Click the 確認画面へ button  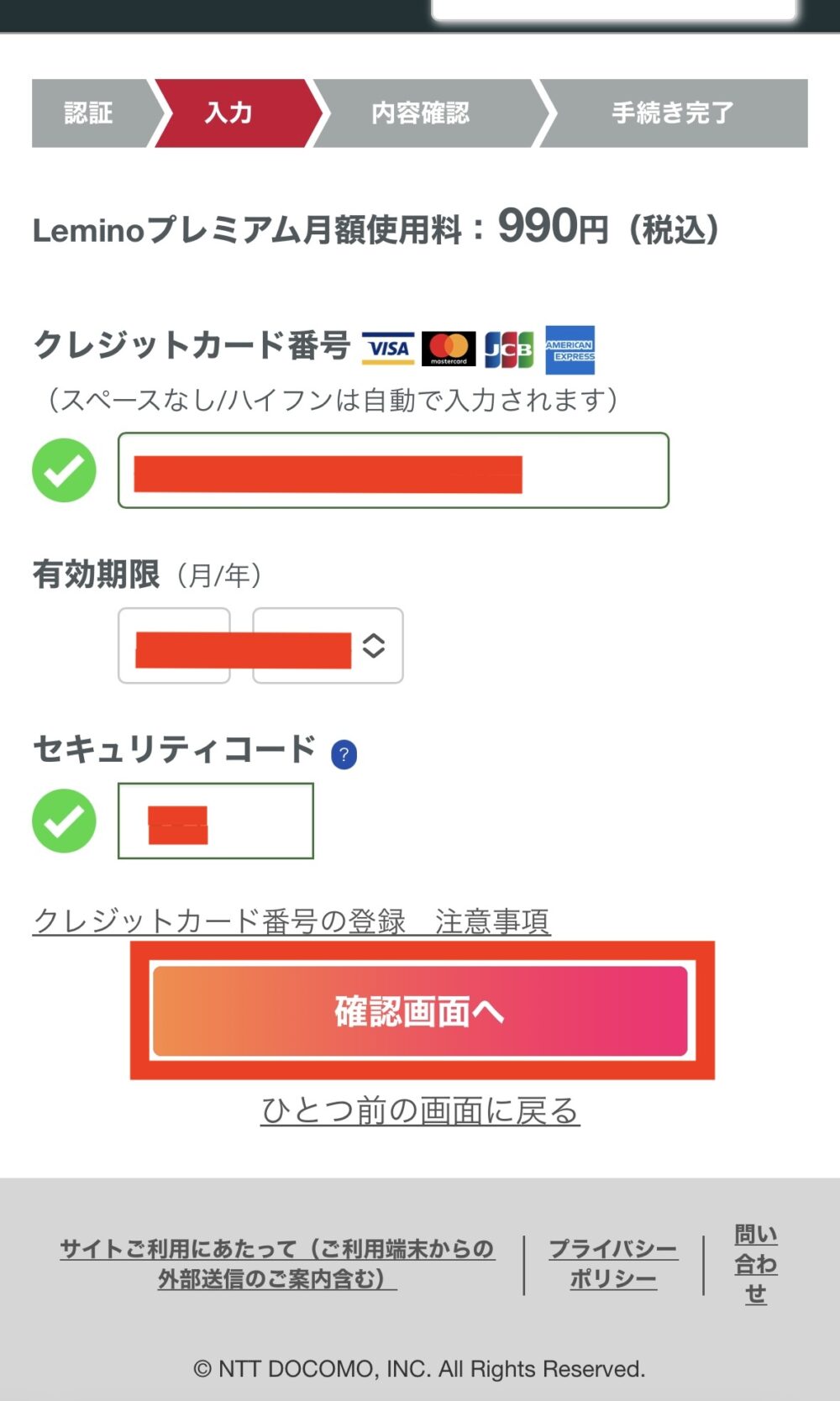420,1011
